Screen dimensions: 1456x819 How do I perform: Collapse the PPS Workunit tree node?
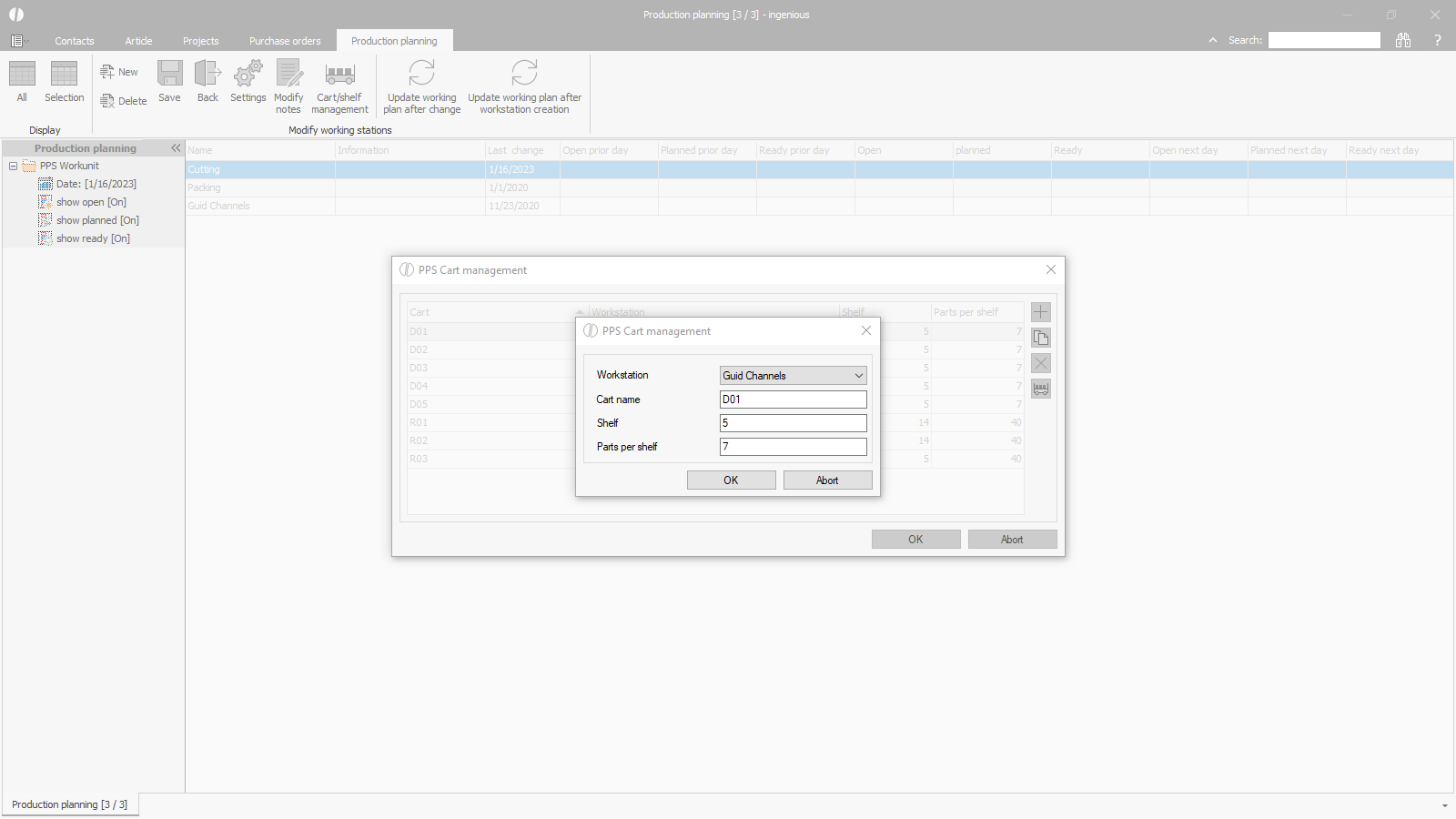tap(14, 166)
